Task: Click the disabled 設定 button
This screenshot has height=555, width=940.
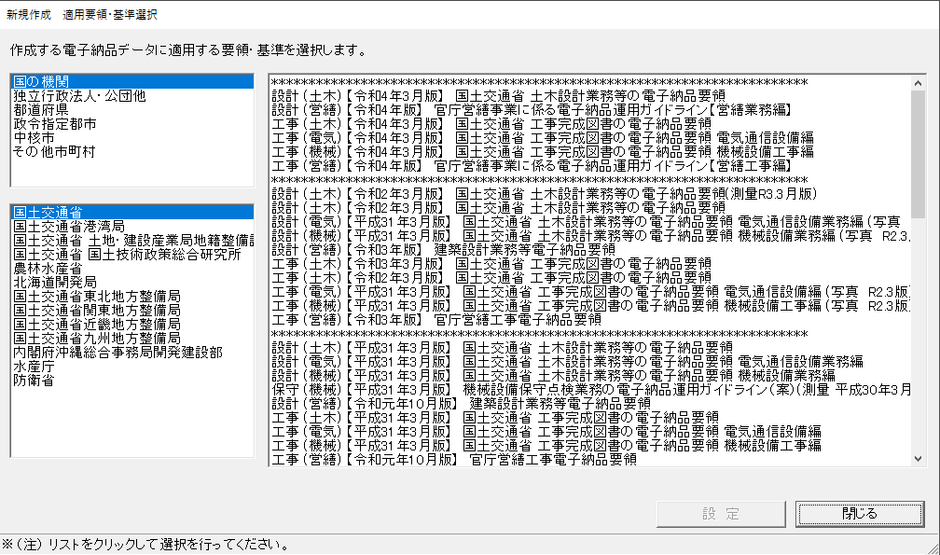Action: tap(721, 514)
